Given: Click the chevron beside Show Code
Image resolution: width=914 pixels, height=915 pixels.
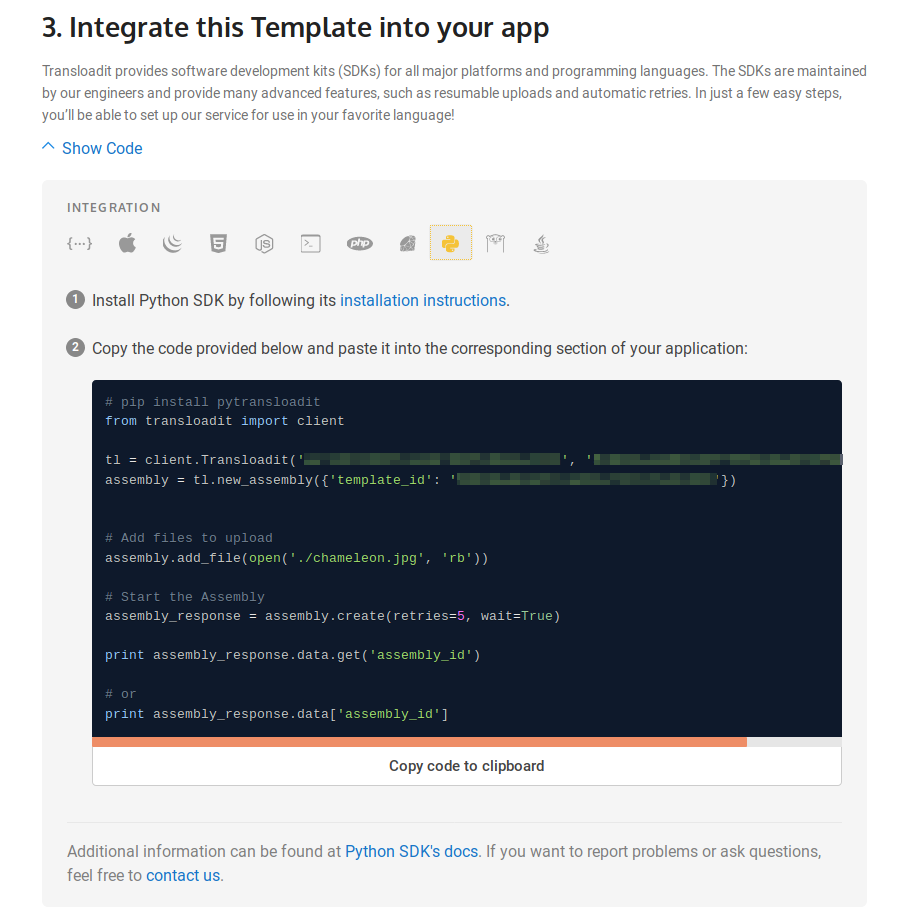Looking at the screenshot, I should point(48,147).
